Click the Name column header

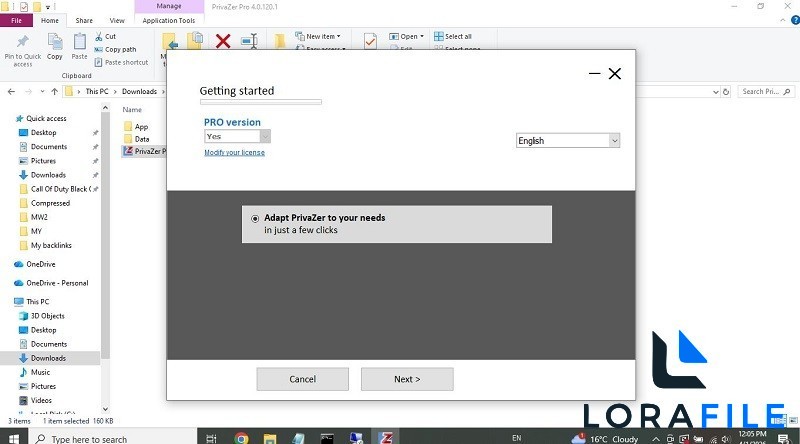coord(132,110)
